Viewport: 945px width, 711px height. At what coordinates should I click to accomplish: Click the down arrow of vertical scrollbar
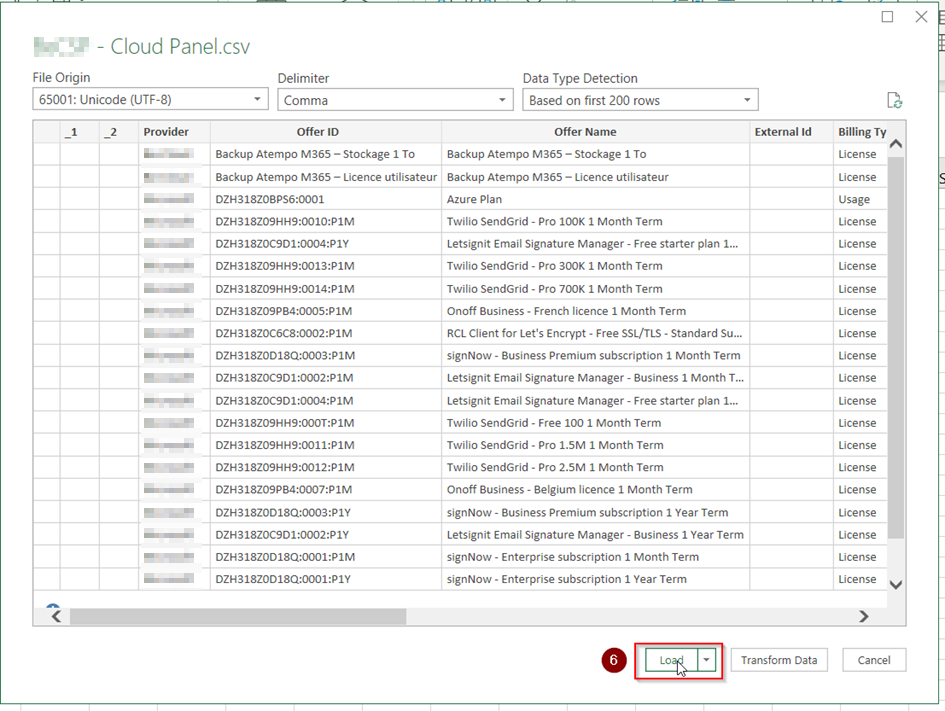click(x=896, y=584)
